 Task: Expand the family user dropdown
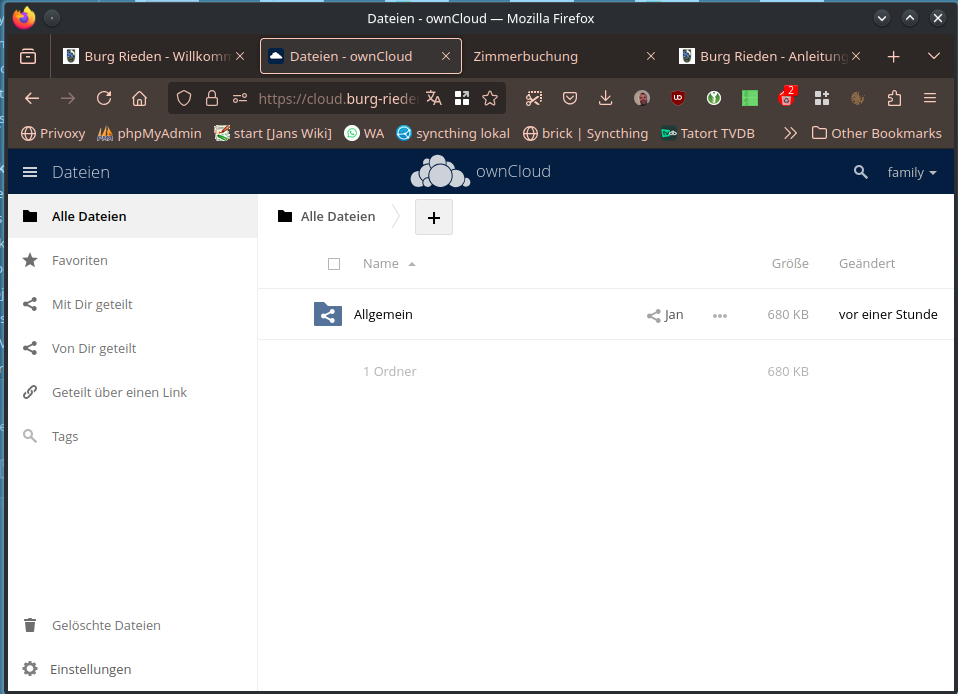tap(912, 172)
